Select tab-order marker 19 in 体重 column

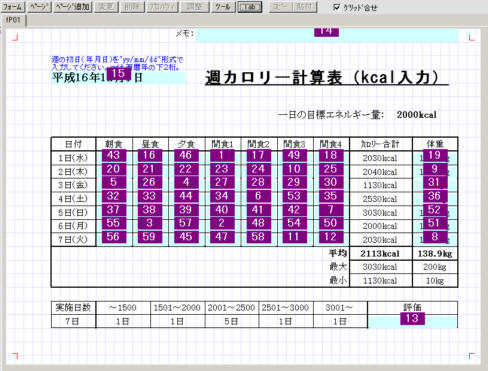point(435,155)
